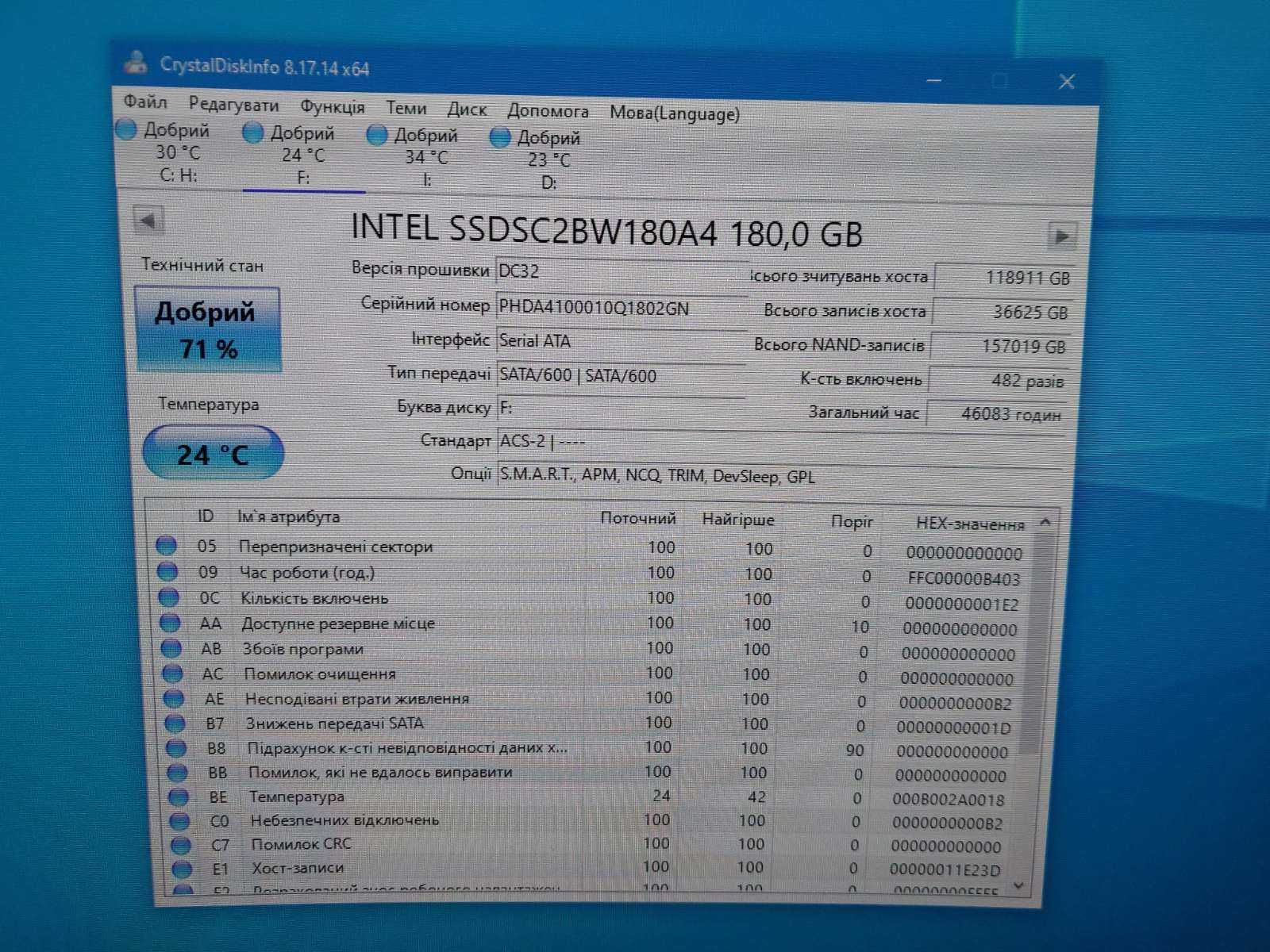Screen dimensions: 1270x952
Task: Click total host writes value 36625 GB
Action: tap(1003, 311)
